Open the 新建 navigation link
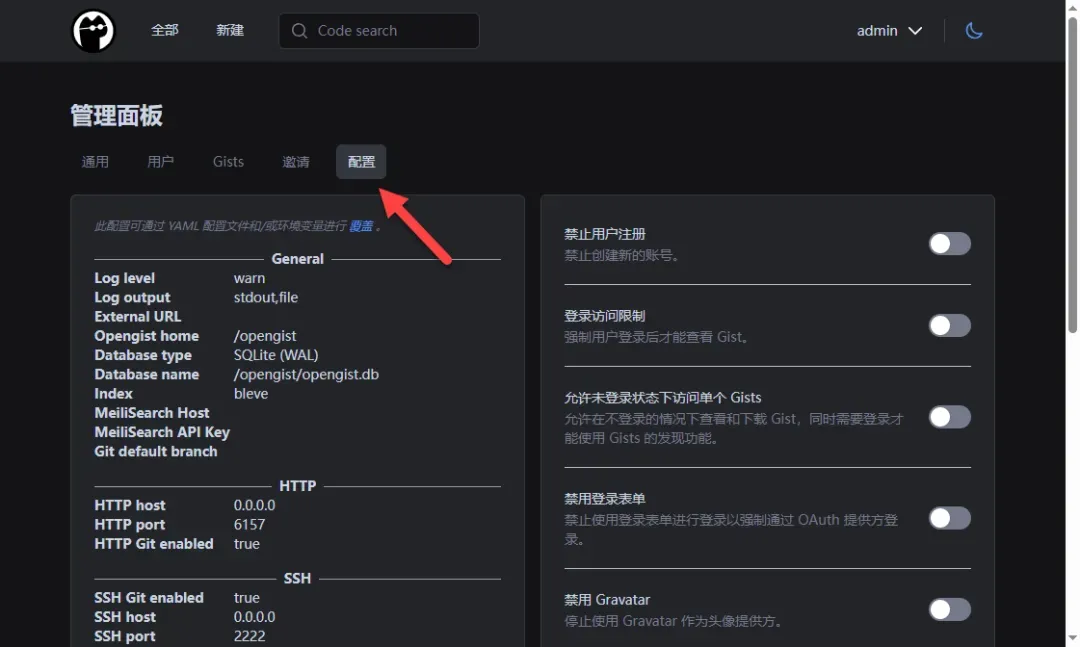This screenshot has height=647, width=1080. point(229,30)
